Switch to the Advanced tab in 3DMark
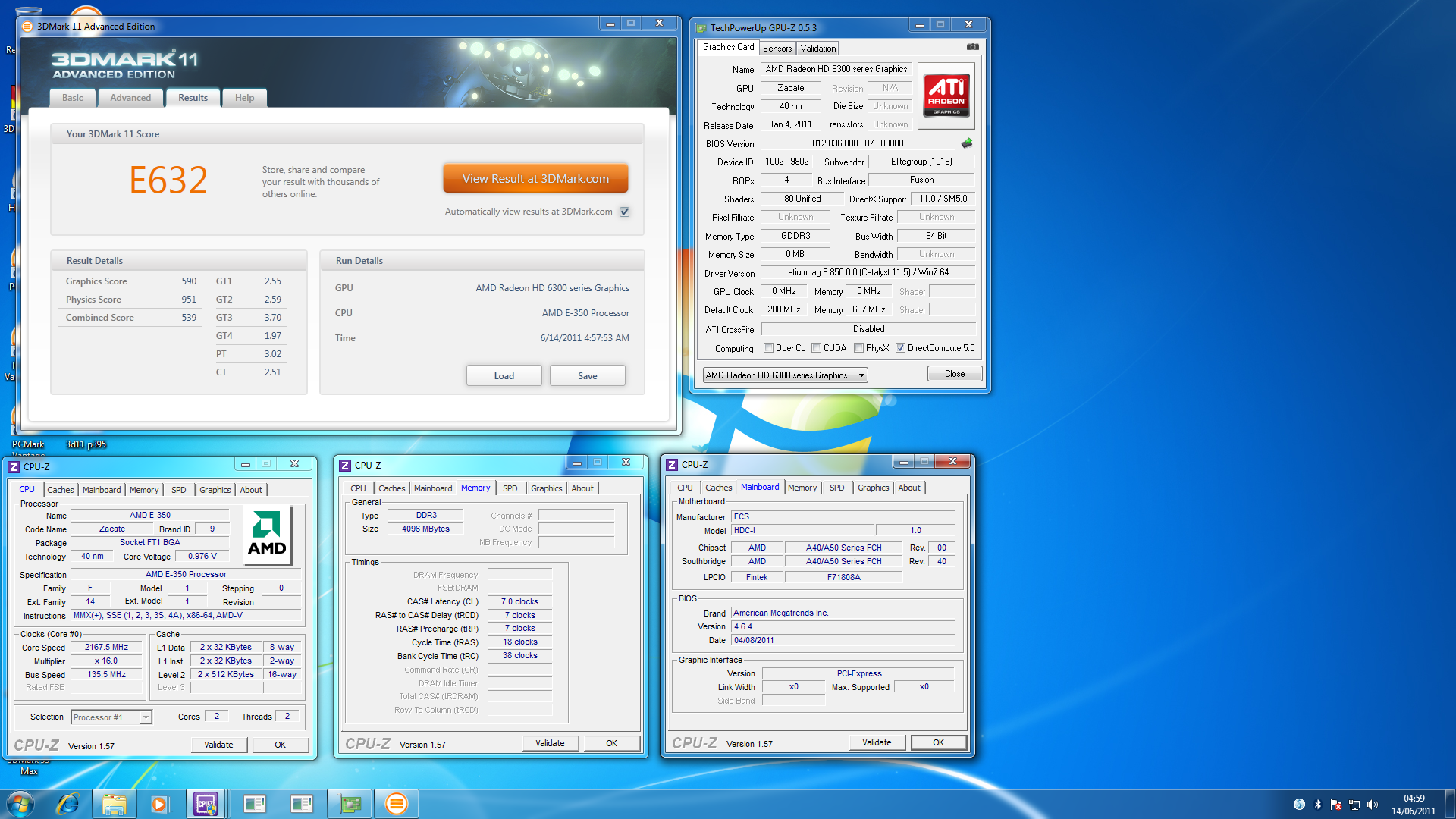Image resolution: width=1456 pixels, height=819 pixels. point(130,98)
